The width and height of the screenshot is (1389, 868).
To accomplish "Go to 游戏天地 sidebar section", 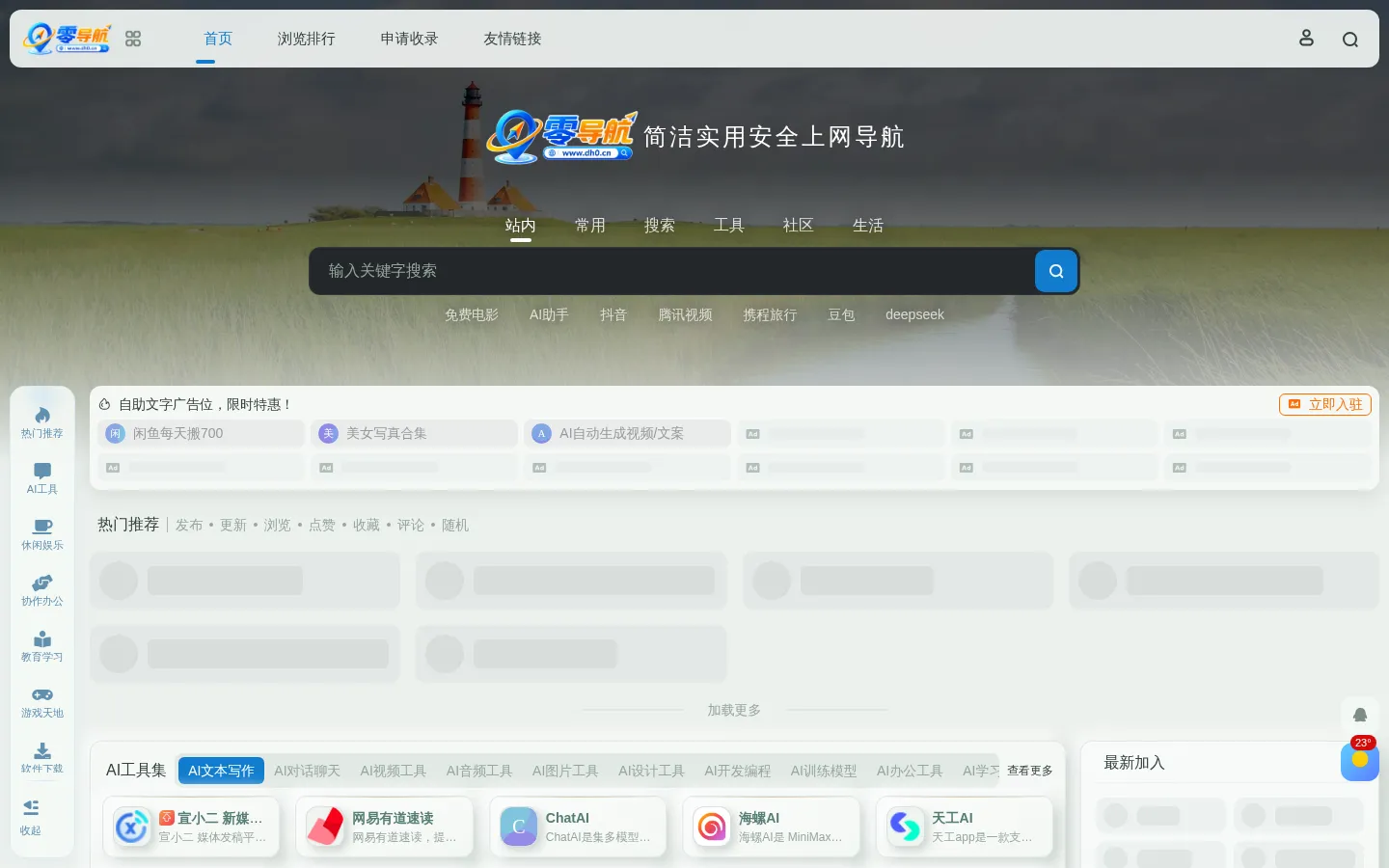I will 42,702.
